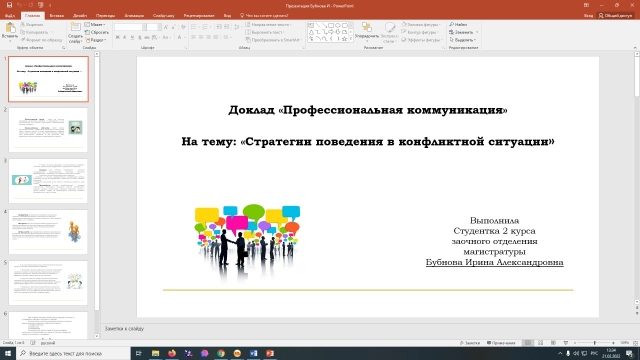The width and height of the screenshot is (640, 360).
Task: Select slide 2 thumbnail
Action: 48,130
